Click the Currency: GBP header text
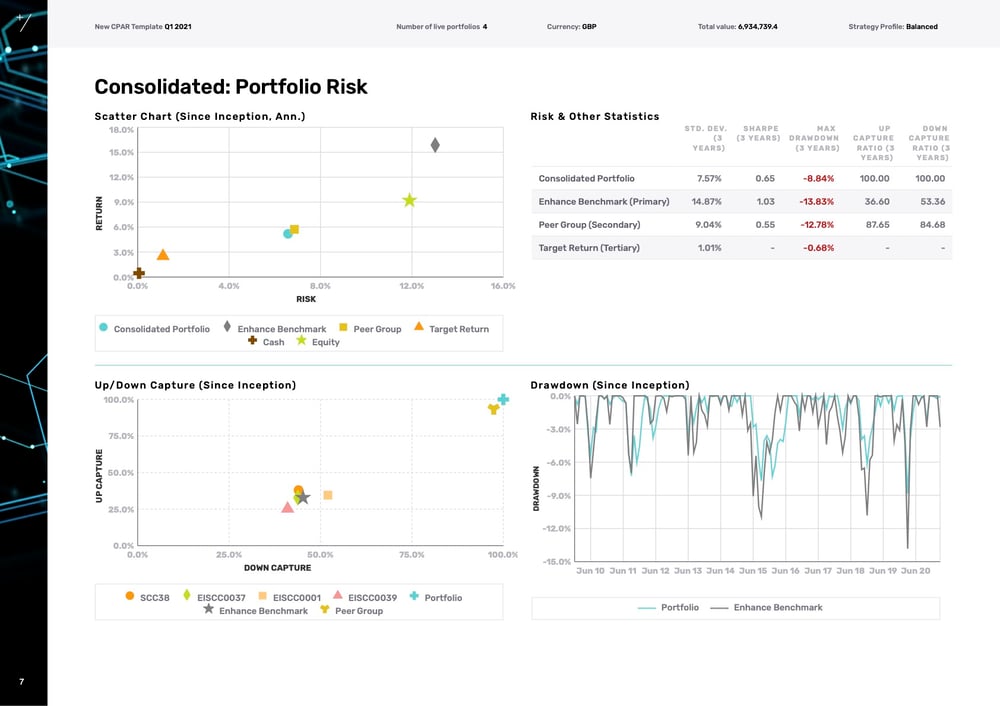Screen dimensions: 1000x706 click(571, 27)
